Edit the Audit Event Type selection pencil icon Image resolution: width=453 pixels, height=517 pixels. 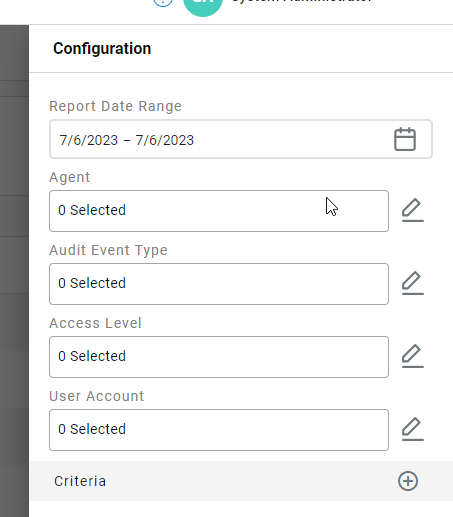pyautogui.click(x=413, y=283)
